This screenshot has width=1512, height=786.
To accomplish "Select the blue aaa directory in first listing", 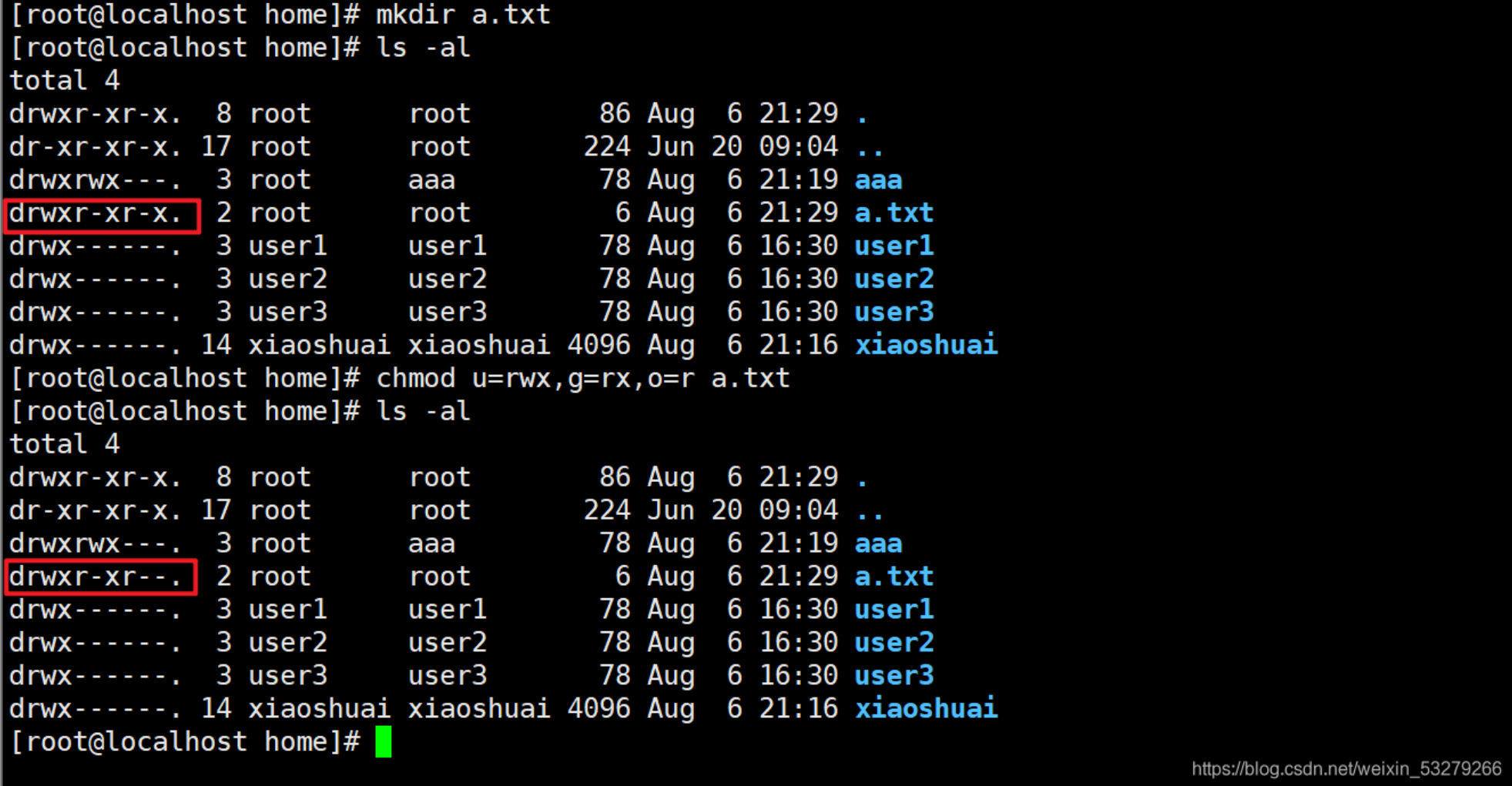I will tap(879, 180).
